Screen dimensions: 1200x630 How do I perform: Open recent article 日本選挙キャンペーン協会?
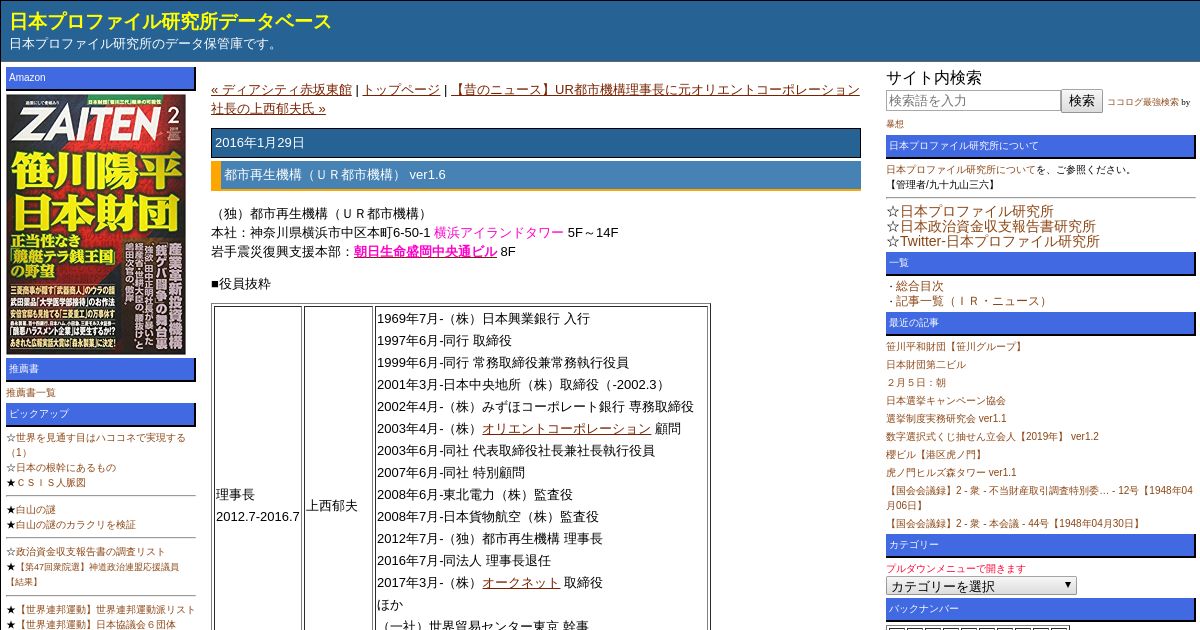946,401
